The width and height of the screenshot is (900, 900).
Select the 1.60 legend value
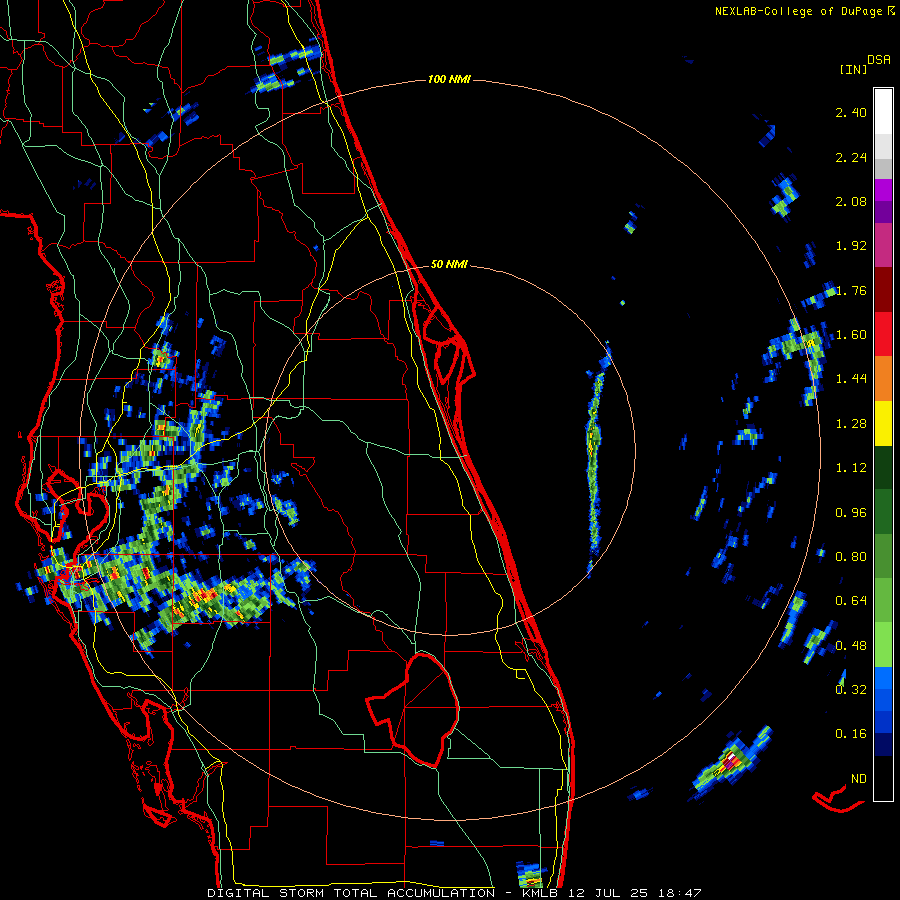[851, 335]
